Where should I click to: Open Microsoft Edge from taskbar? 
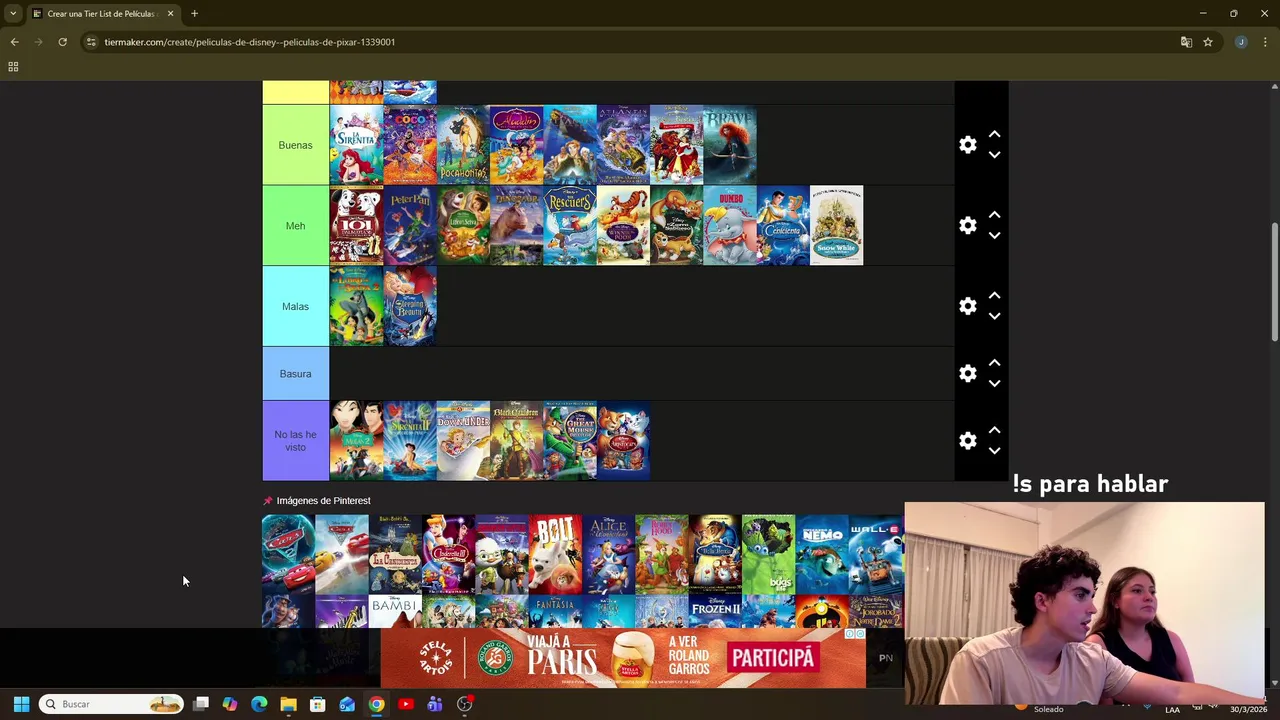tap(259, 704)
